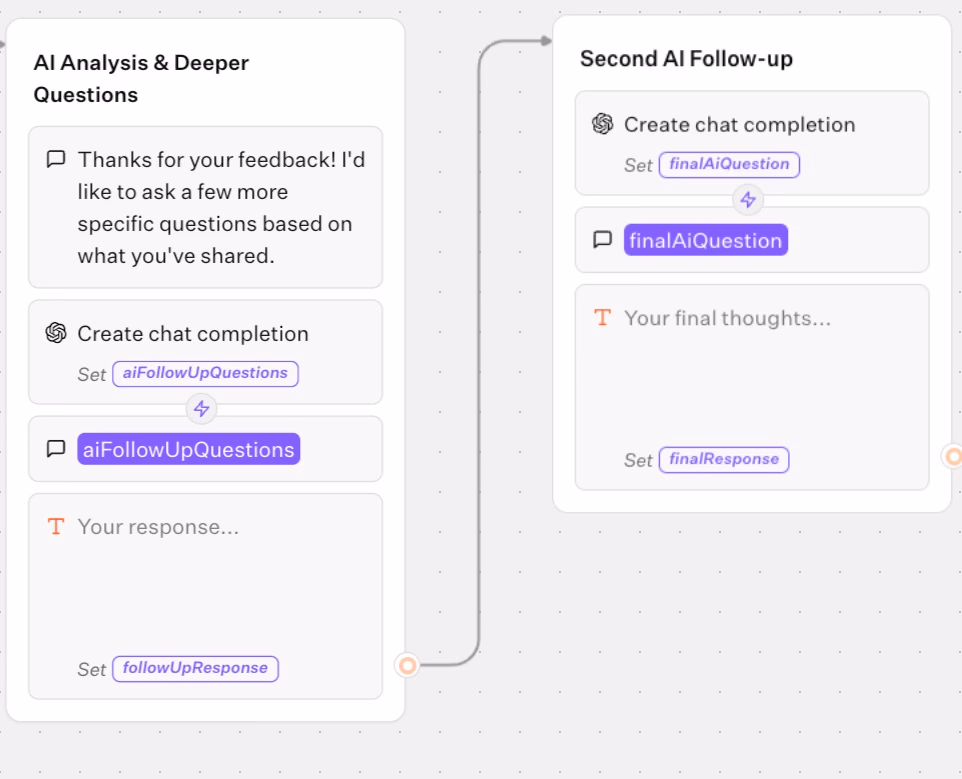This screenshot has width=962, height=779.
Task: Click chat bubble icon beside finalAiQuestion
Action: tap(602, 240)
